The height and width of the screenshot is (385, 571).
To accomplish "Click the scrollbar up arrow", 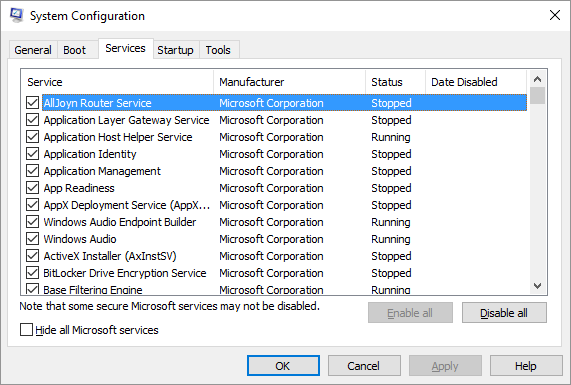I will [537, 79].
